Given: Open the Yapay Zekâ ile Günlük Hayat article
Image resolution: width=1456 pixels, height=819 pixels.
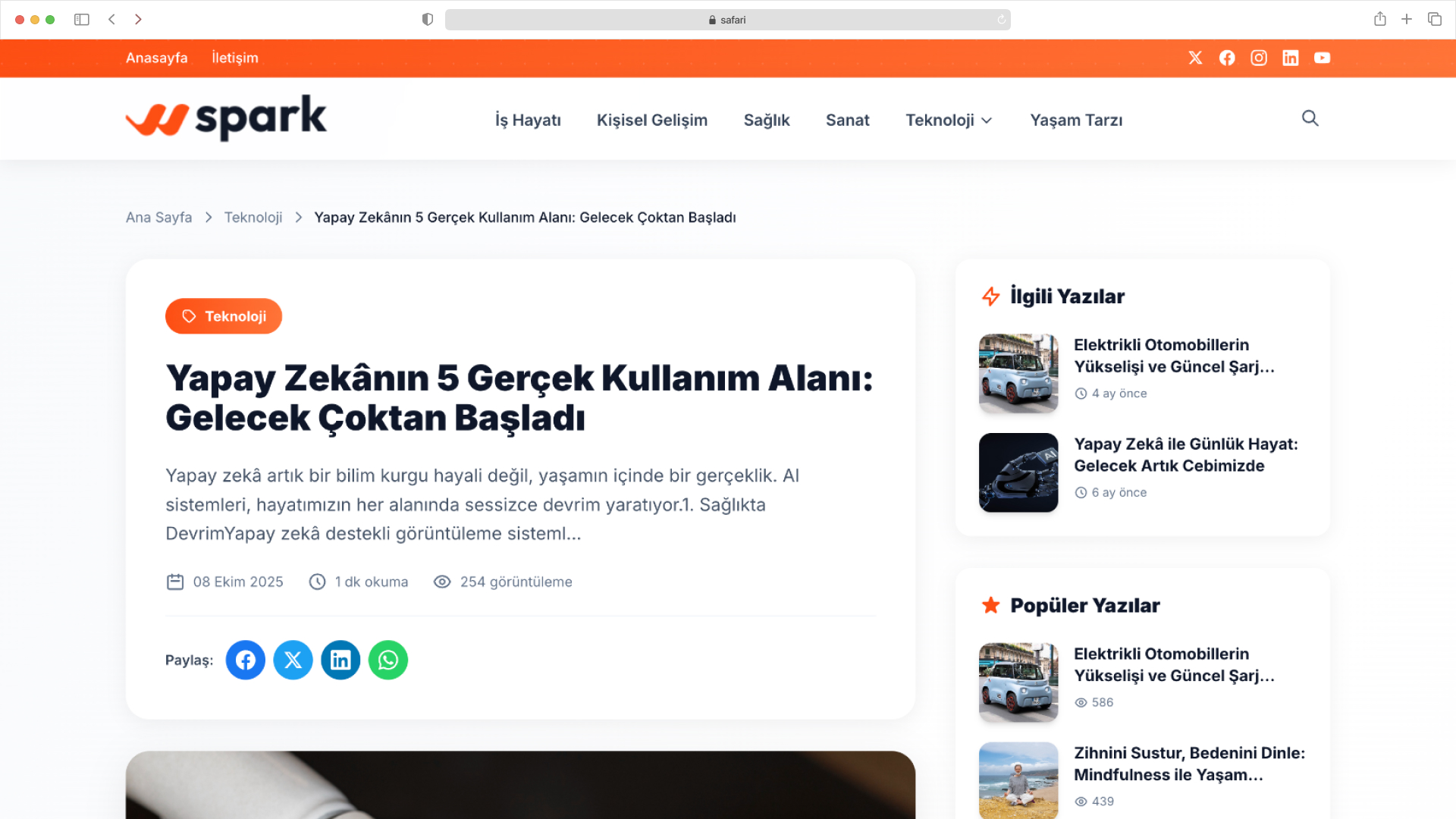Looking at the screenshot, I should pos(1186,455).
